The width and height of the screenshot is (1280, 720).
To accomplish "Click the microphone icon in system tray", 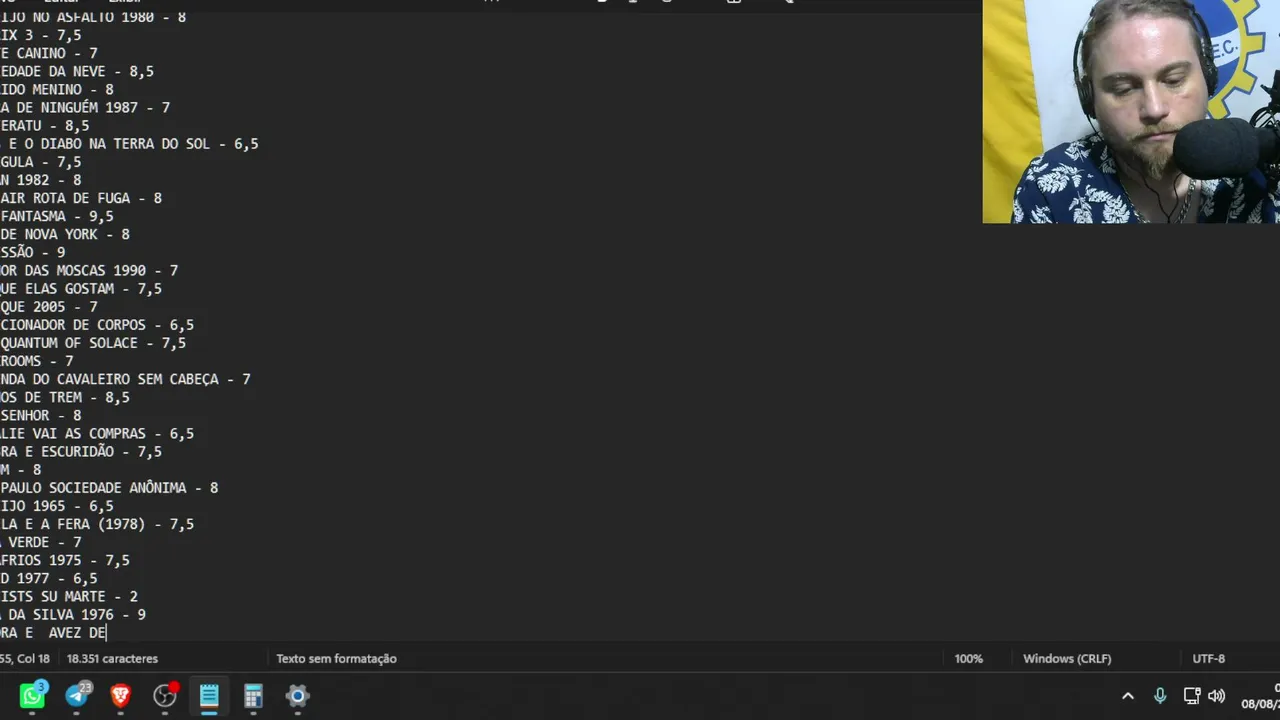I will (x=1160, y=696).
